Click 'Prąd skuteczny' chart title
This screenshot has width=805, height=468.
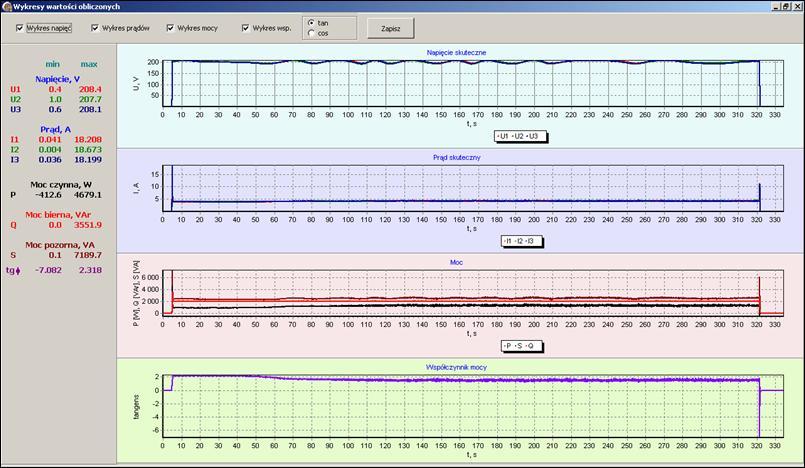[457, 158]
